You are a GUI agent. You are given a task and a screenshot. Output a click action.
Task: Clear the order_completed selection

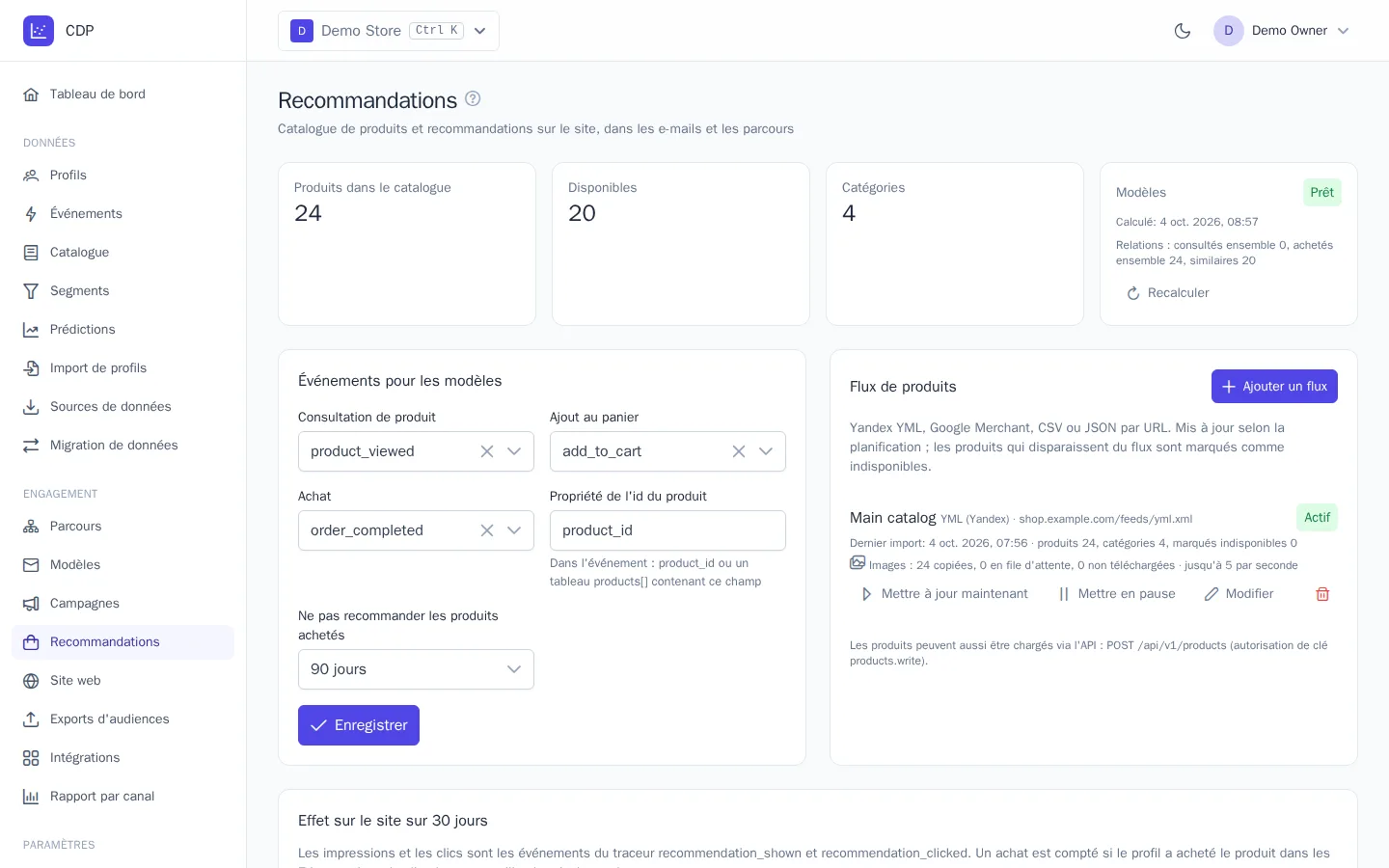[x=487, y=530]
